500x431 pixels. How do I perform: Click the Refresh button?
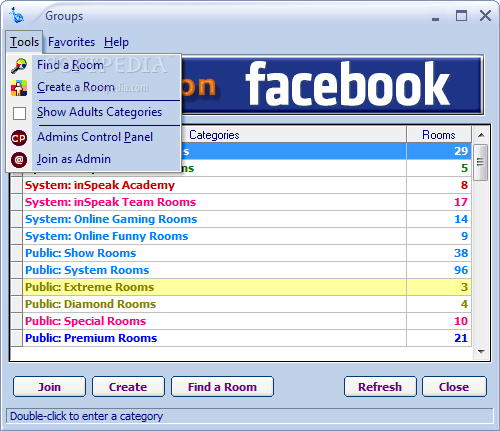tap(380, 387)
